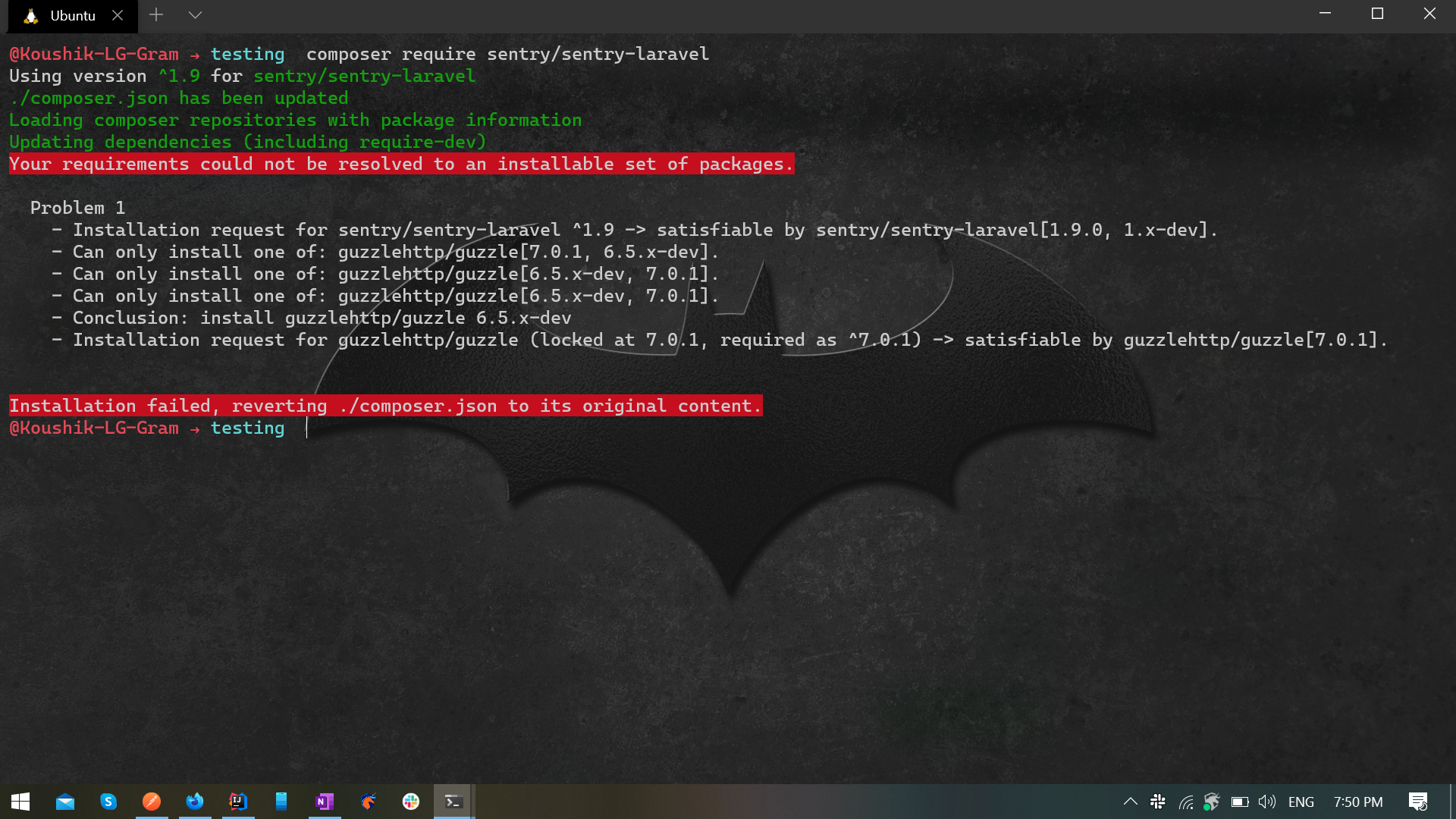Select the active Windows Terminal taskbar icon

453,802
